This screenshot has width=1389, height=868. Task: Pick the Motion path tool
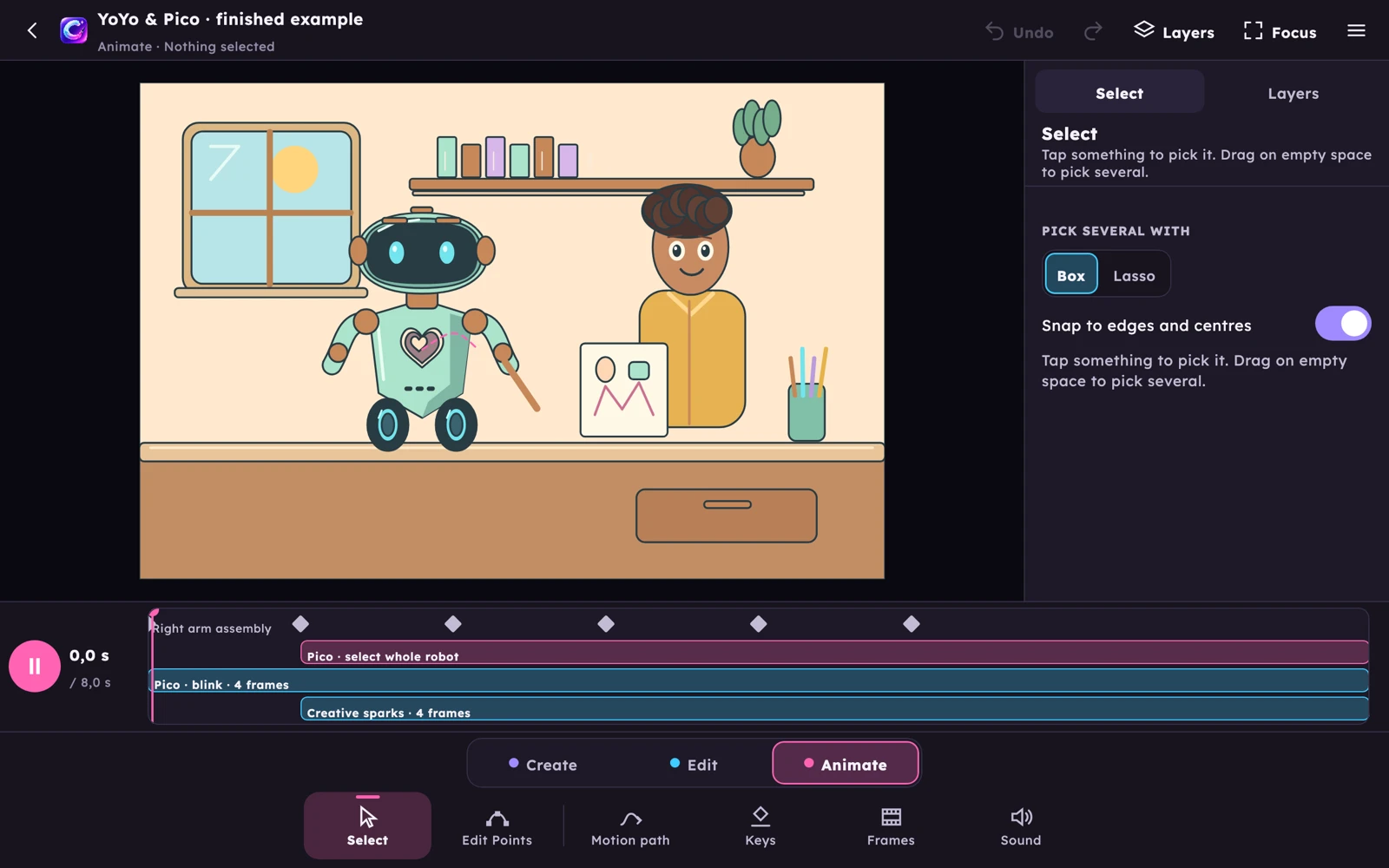630,825
